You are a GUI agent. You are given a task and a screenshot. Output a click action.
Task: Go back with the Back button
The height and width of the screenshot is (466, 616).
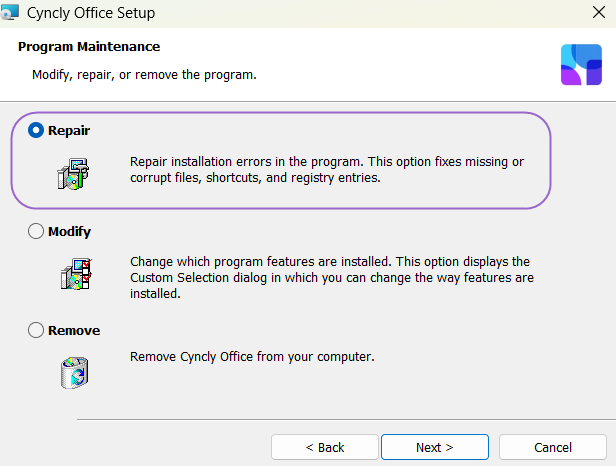pyautogui.click(x=324, y=447)
